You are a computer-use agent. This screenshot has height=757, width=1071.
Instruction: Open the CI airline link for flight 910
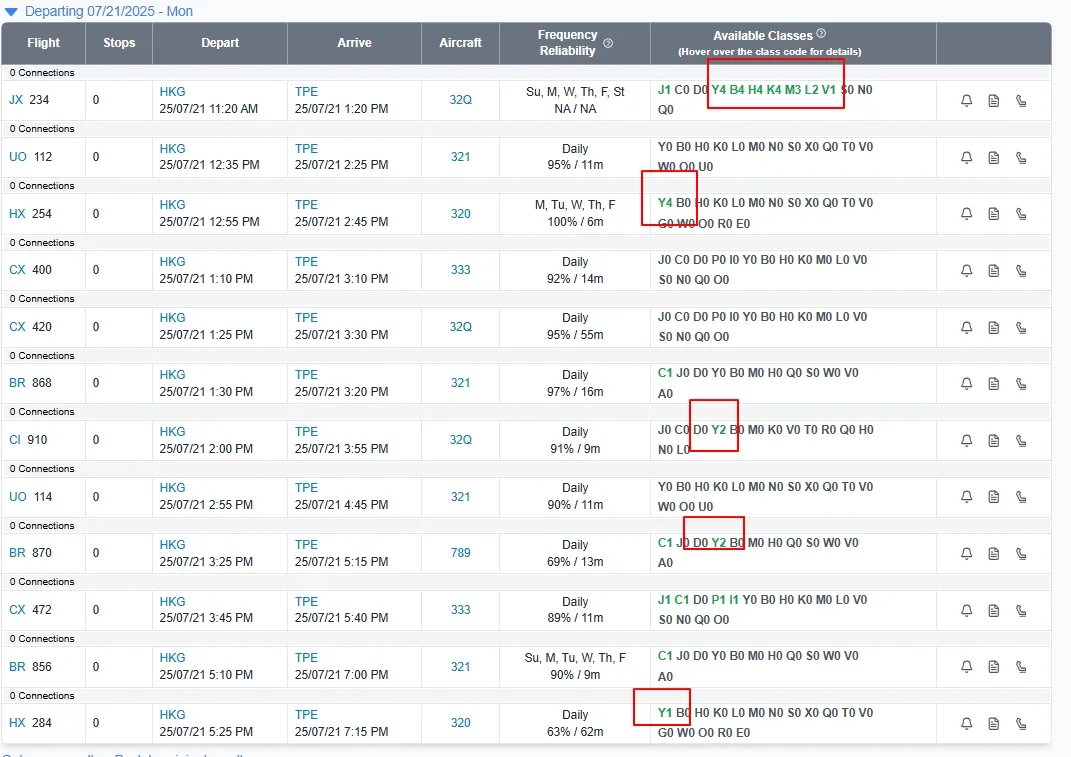[x=15, y=439]
